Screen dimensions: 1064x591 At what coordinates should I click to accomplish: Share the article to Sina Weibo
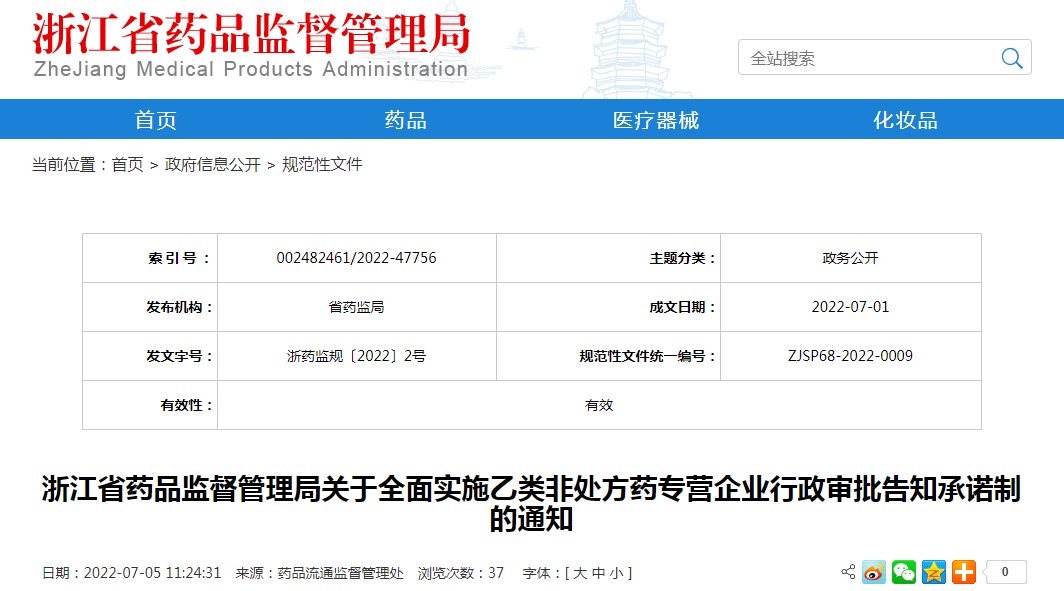coord(874,572)
